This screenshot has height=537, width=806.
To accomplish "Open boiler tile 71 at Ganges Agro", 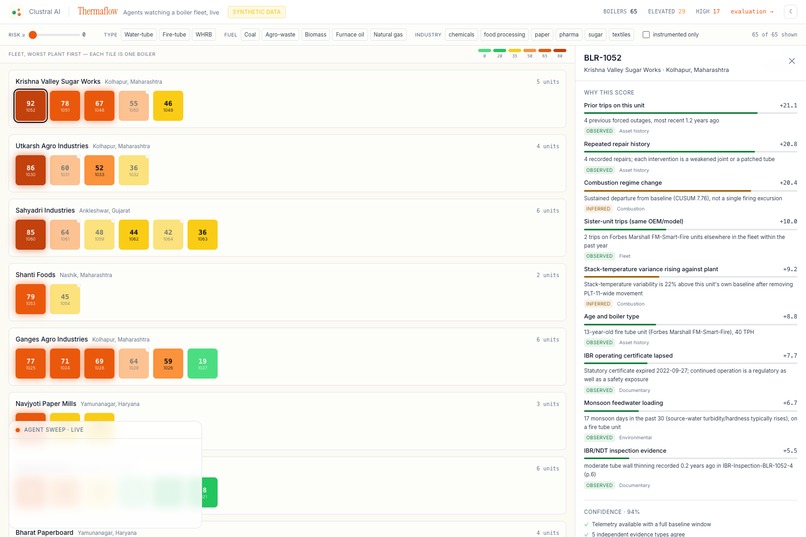I will pyautogui.click(x=65, y=363).
